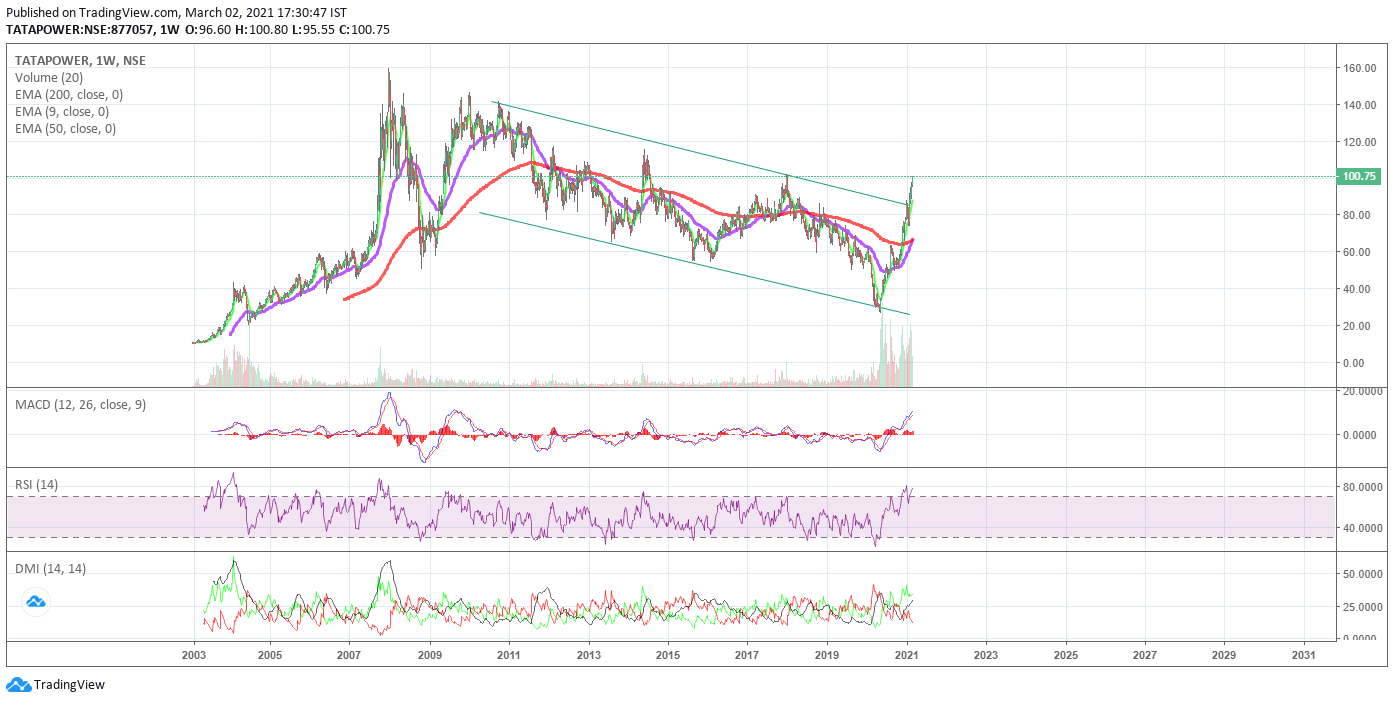Select 40.0000 on the RSI axis
This screenshot has width=1394, height=703.
(x=1363, y=528)
